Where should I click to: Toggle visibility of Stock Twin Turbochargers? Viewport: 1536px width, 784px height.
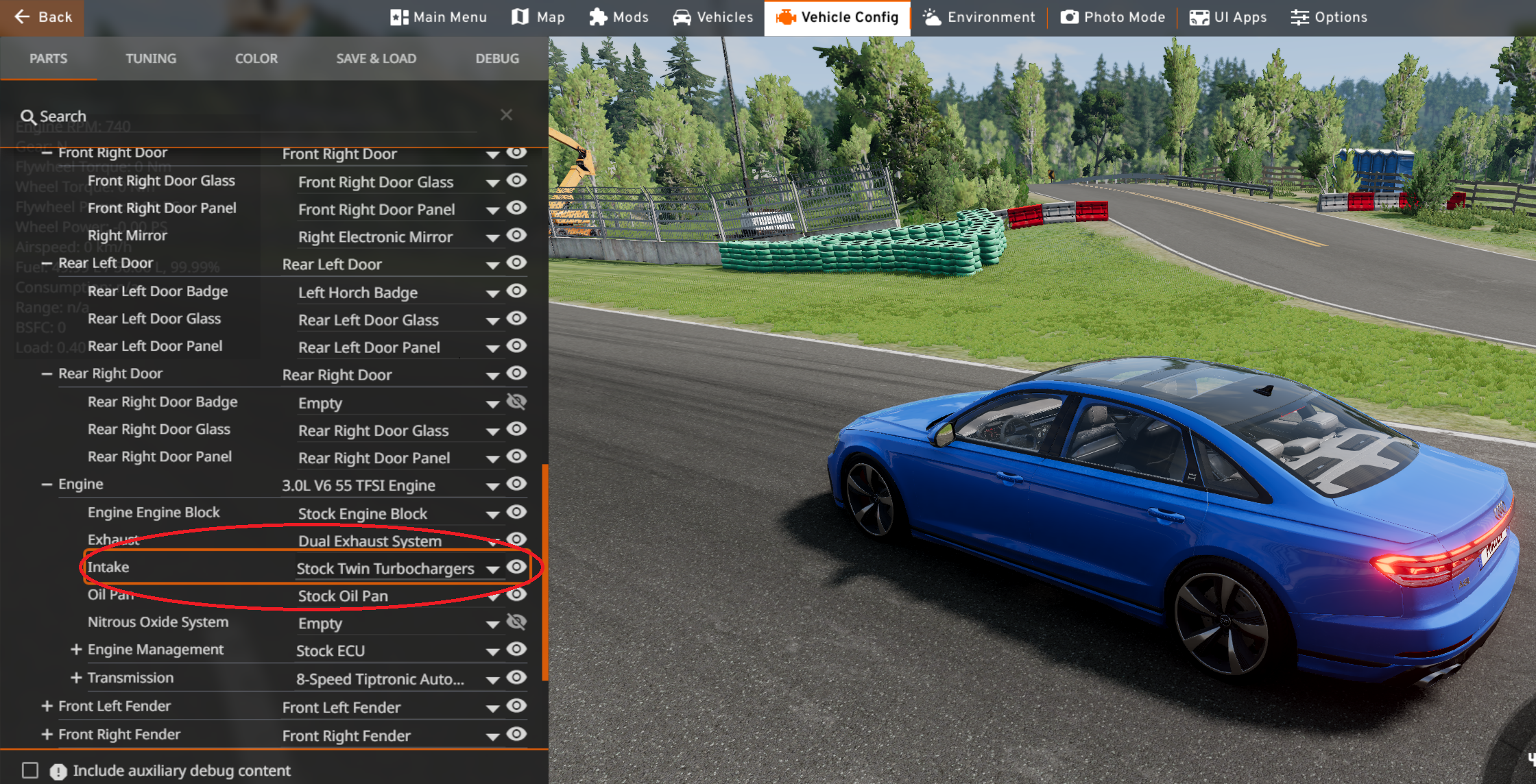[x=516, y=567]
